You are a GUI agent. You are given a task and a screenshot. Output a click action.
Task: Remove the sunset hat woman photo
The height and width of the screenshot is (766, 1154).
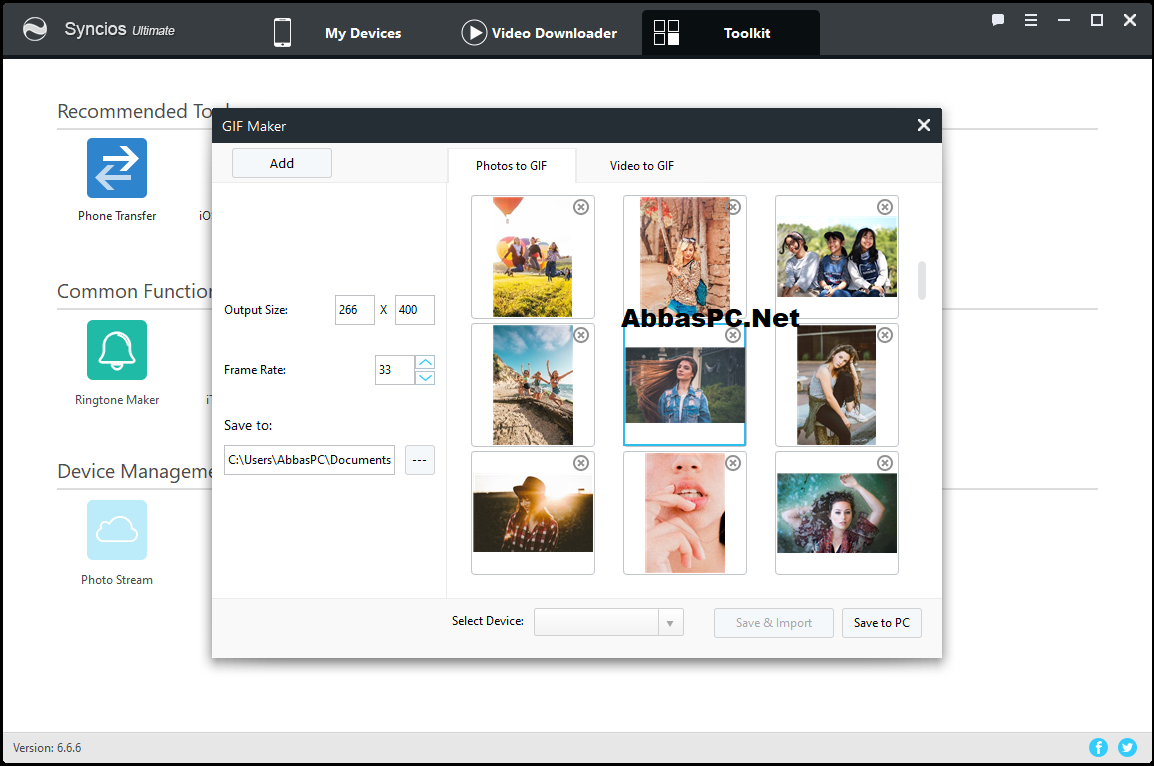[581, 463]
